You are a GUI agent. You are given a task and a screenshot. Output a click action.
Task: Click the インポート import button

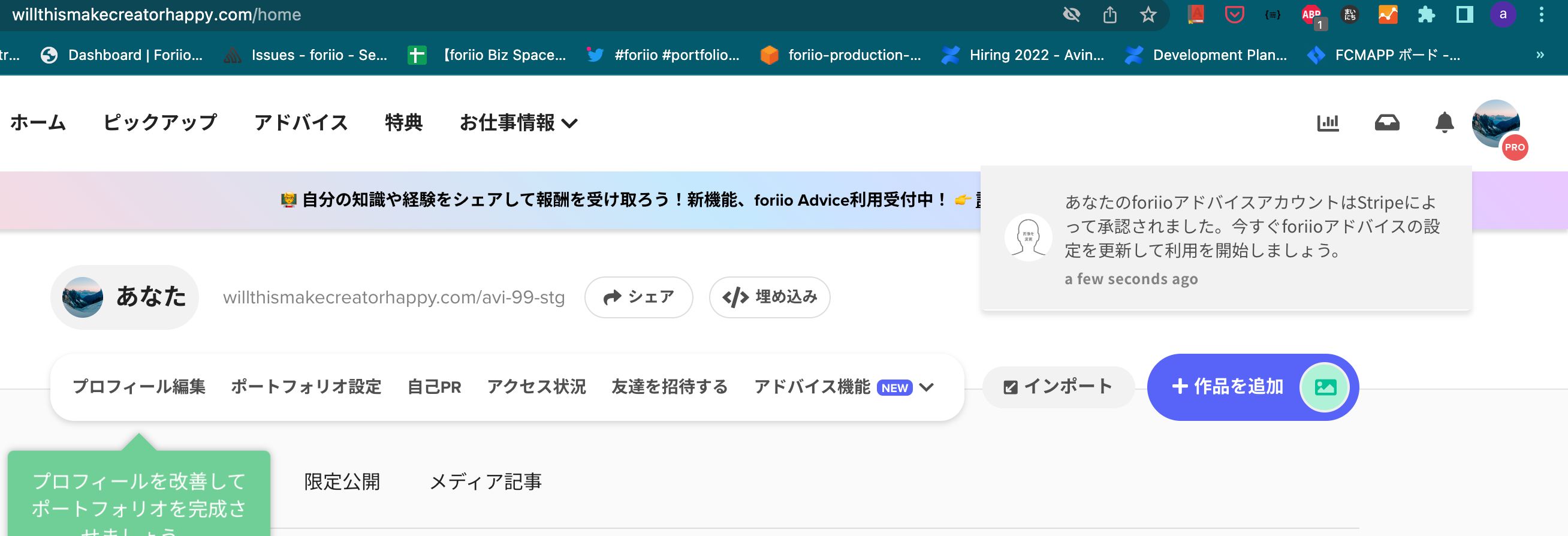[1058, 387]
